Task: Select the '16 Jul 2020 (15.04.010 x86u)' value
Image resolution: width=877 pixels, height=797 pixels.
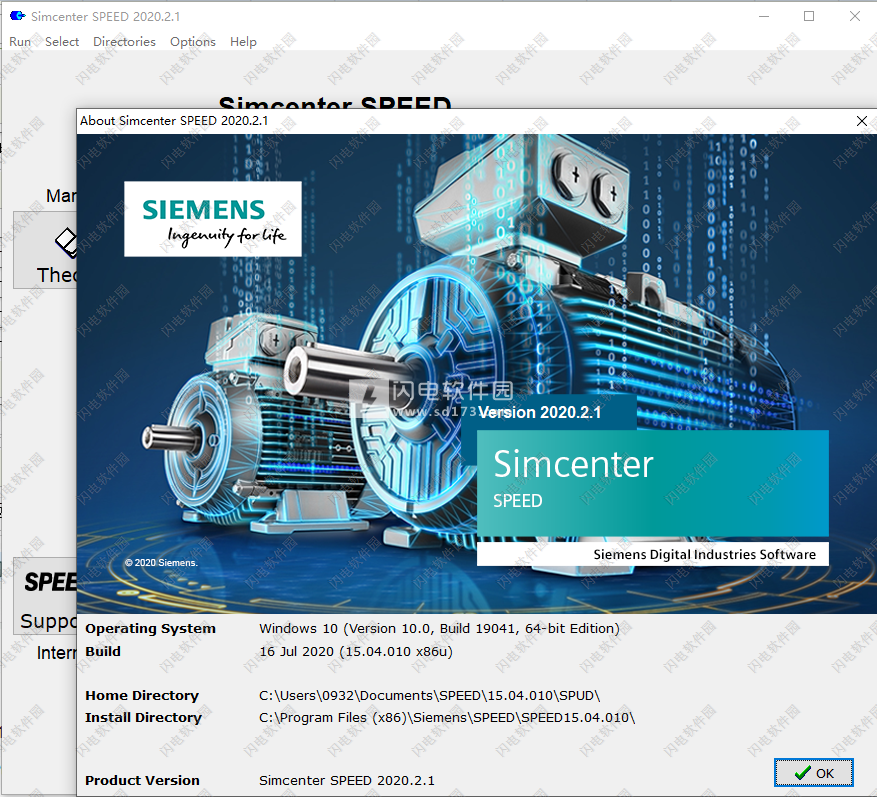Action: coord(356,652)
